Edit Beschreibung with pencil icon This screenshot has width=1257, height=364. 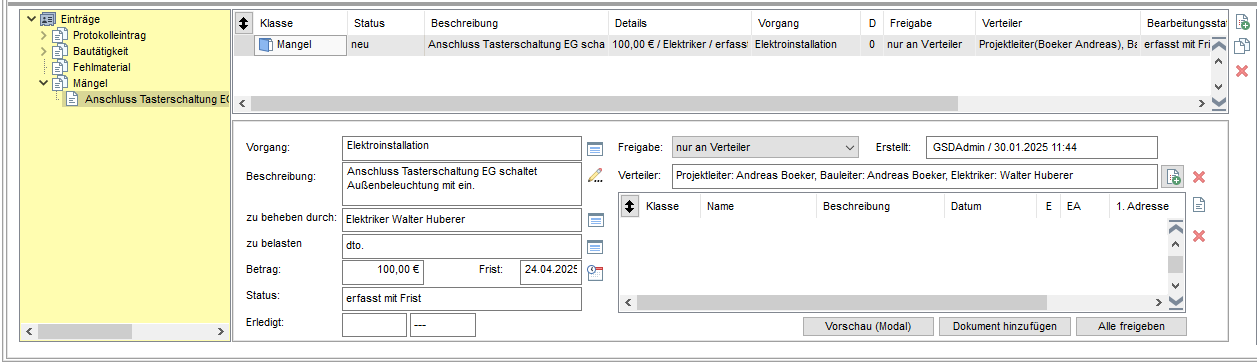[x=595, y=176]
